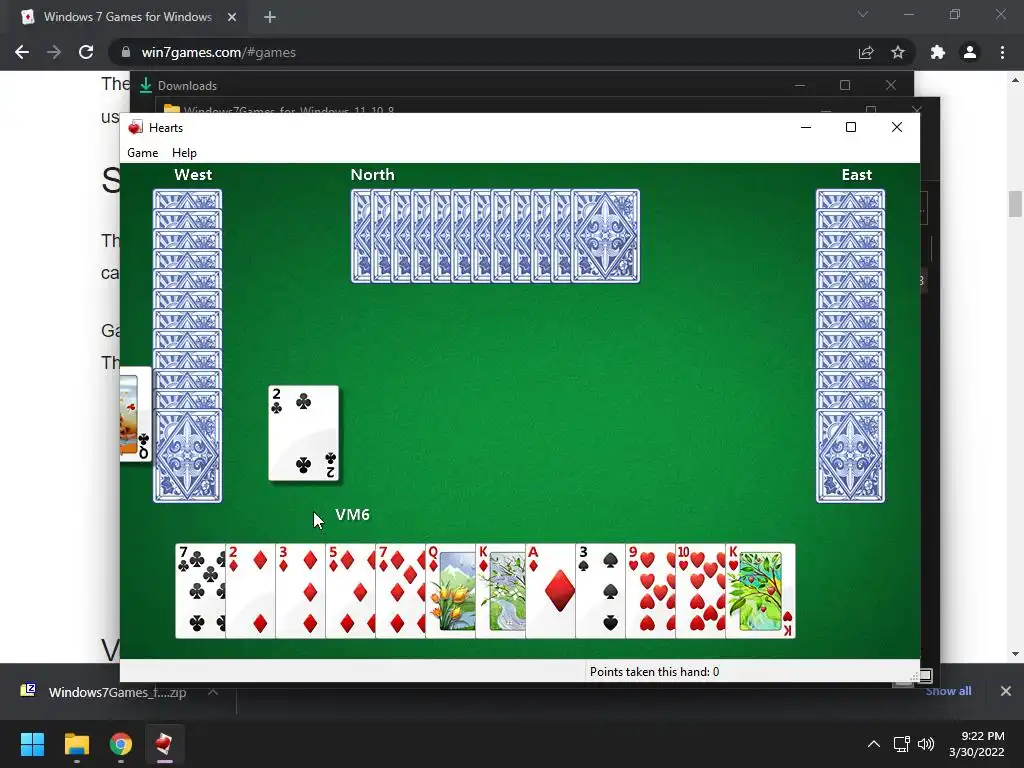Open Chrome extensions puzzle icon
This screenshot has height=768, width=1024.
tap(938, 52)
